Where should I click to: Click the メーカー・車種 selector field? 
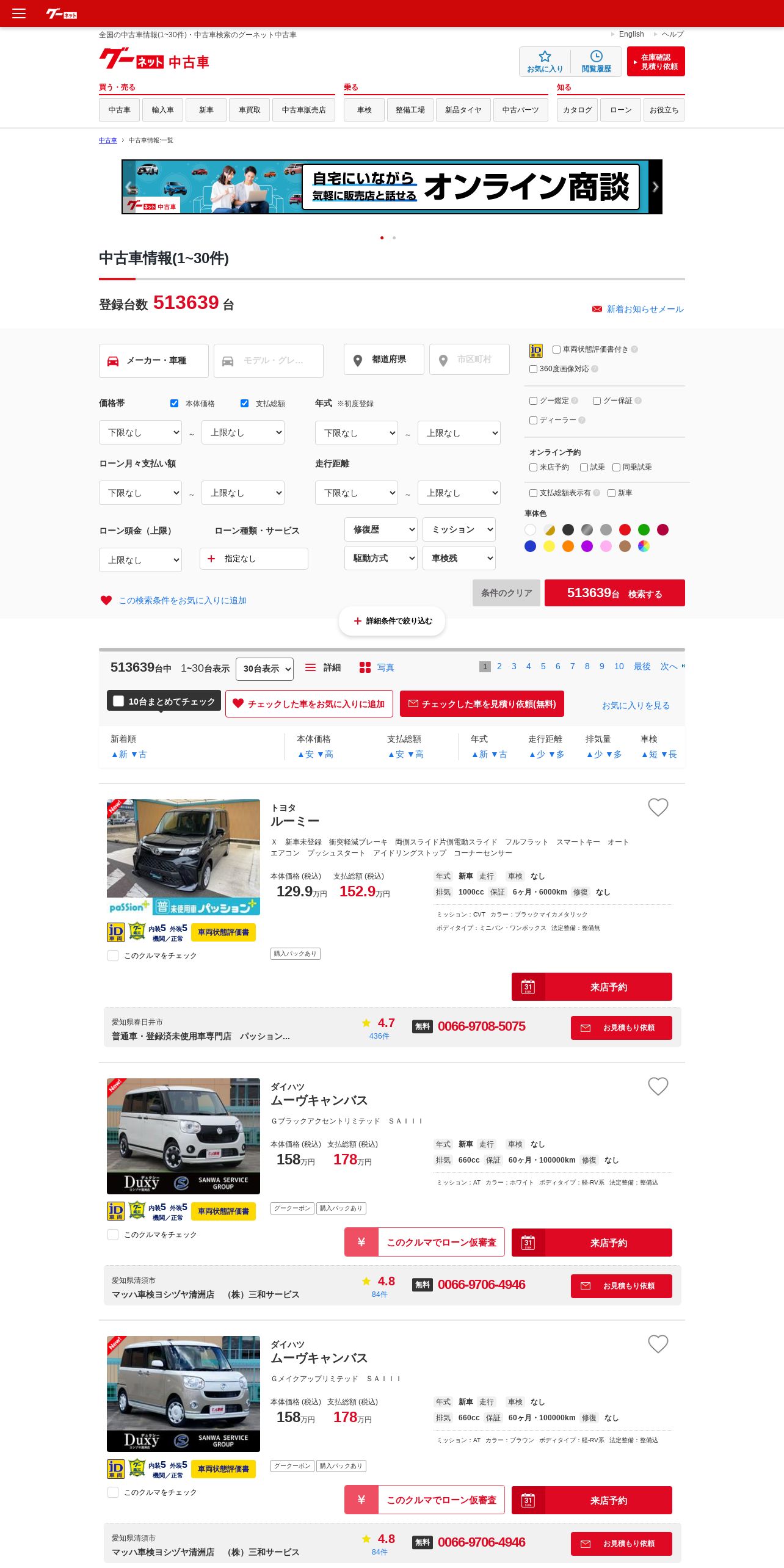(x=154, y=361)
